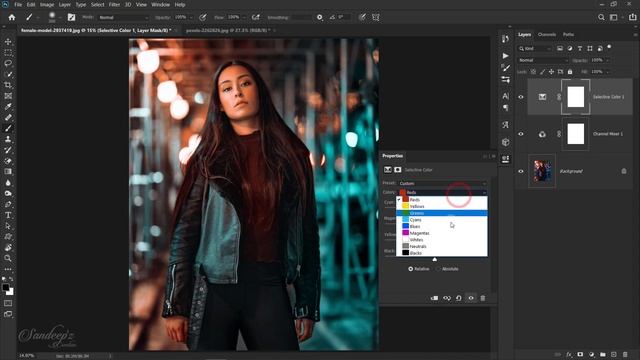The height and width of the screenshot is (360, 640).
Task: Select the Hand tool
Action: click(8, 247)
